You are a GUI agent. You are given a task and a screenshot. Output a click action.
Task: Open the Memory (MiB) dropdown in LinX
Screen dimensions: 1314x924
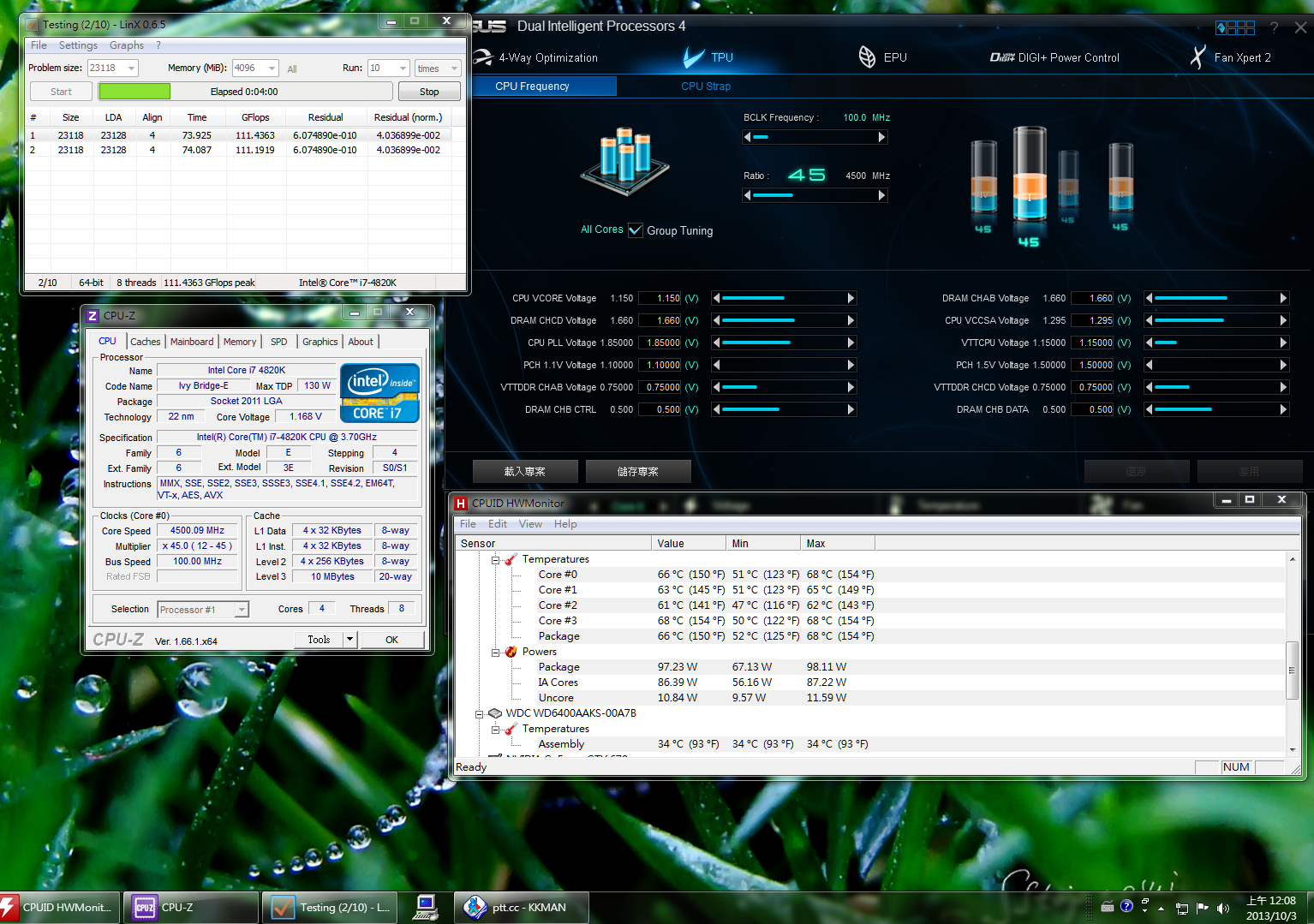pyautogui.click(x=272, y=69)
